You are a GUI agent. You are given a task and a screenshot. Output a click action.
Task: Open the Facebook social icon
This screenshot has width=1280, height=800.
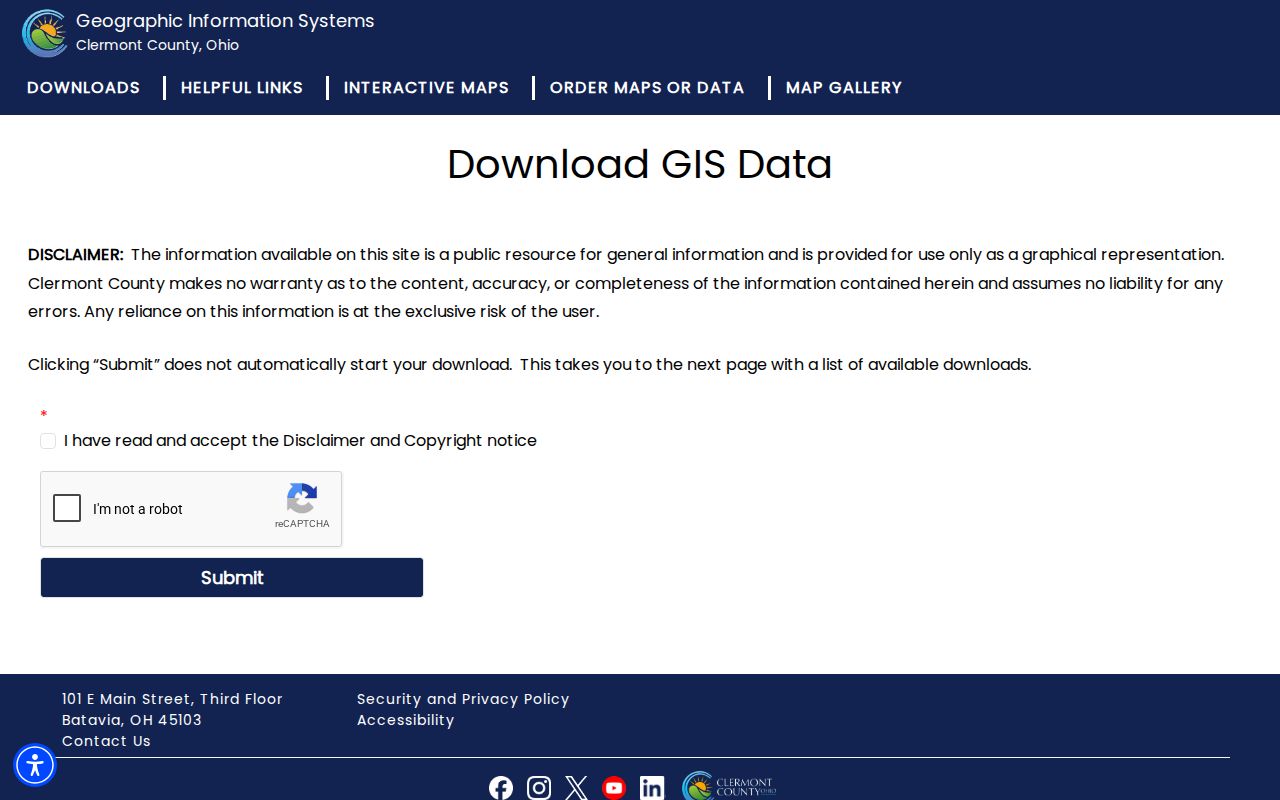pos(501,788)
